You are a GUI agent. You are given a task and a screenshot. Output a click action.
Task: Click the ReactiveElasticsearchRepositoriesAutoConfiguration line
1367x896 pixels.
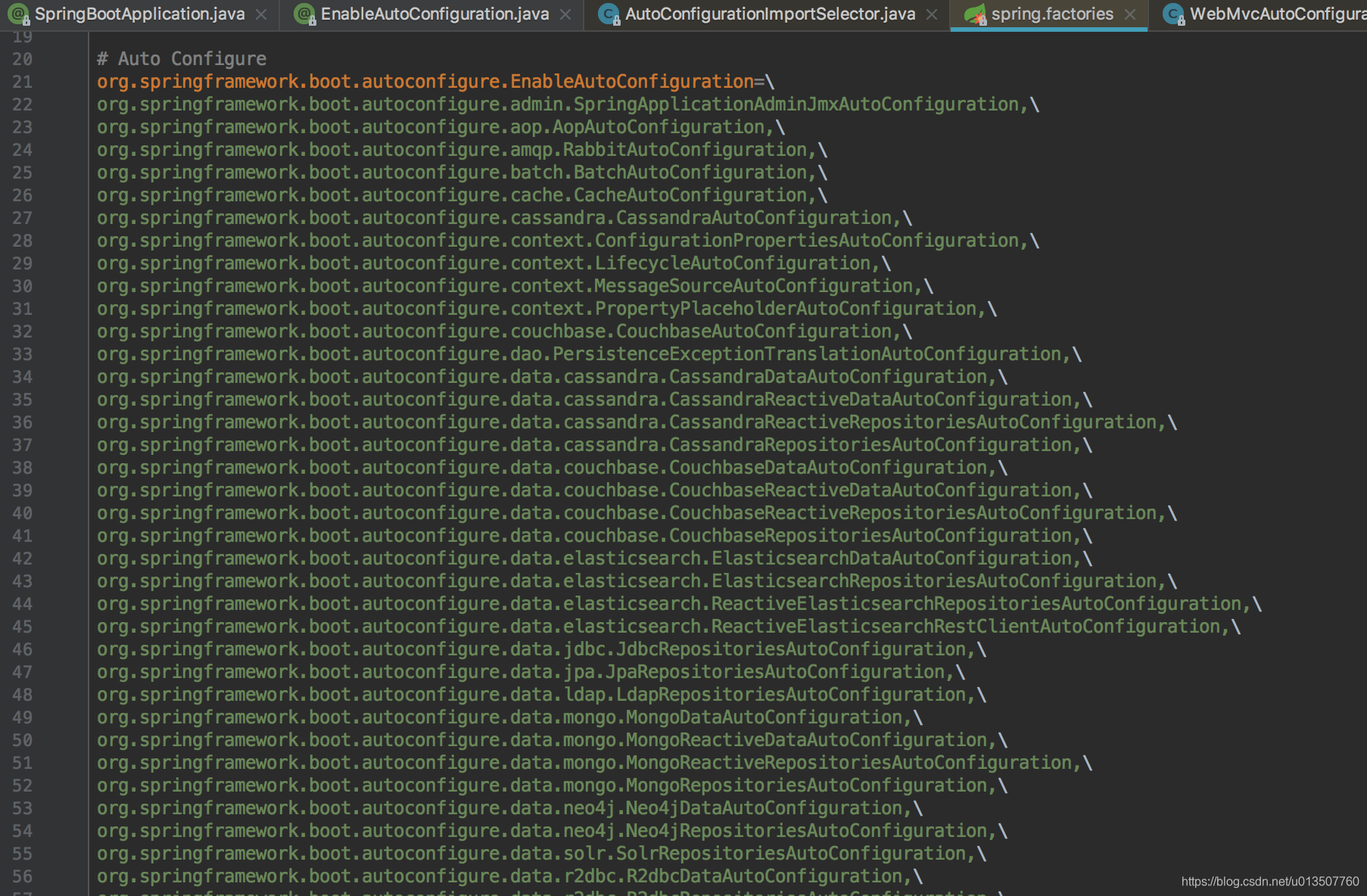tap(679, 604)
